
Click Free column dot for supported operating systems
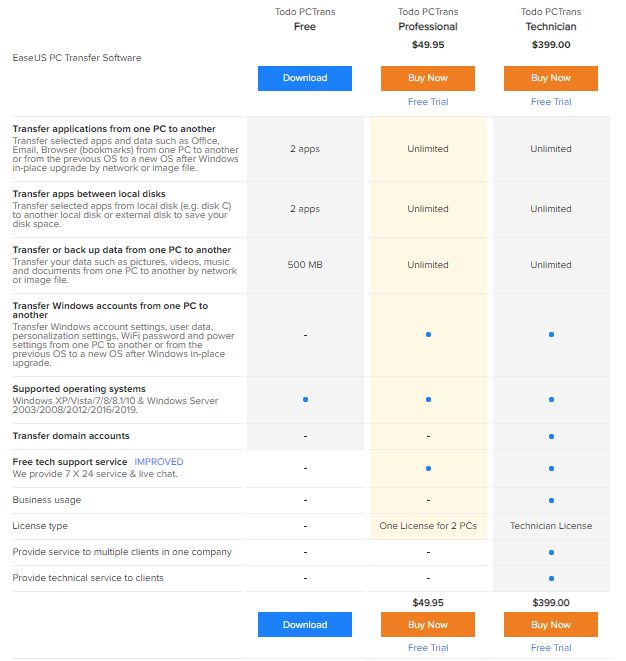click(x=305, y=400)
